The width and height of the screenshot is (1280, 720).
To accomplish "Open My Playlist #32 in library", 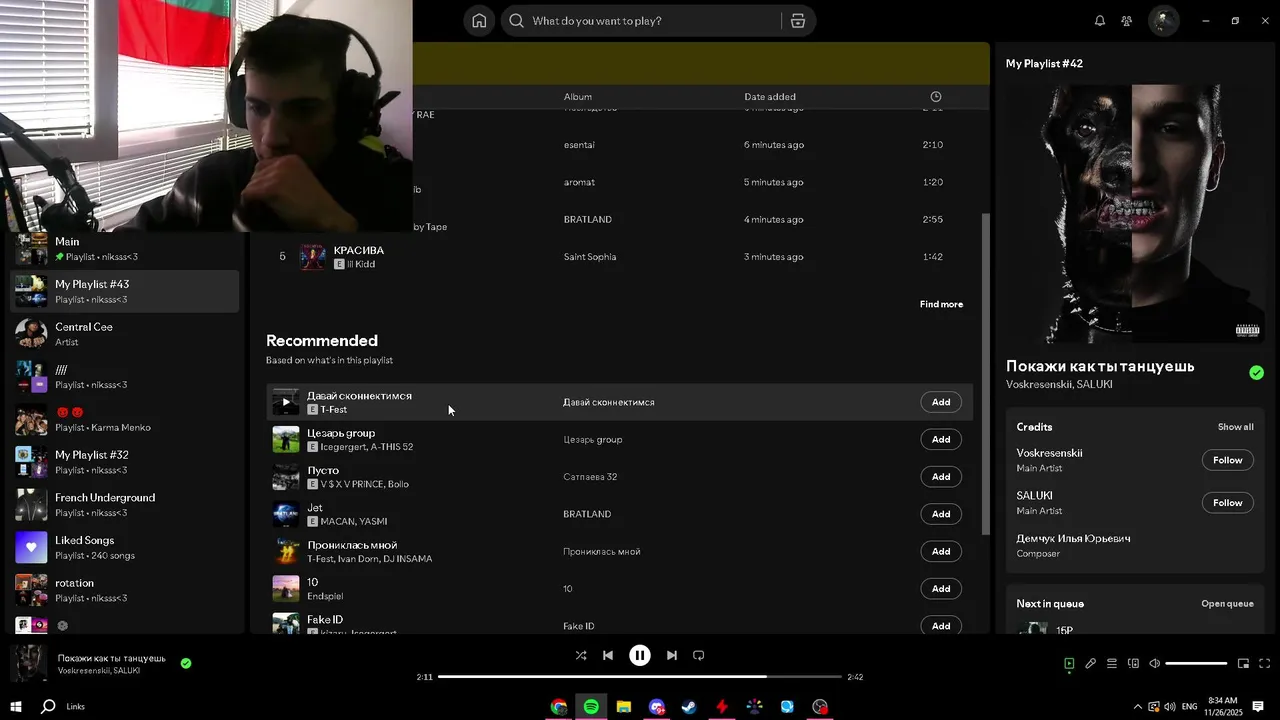I will pyautogui.click(x=125, y=462).
